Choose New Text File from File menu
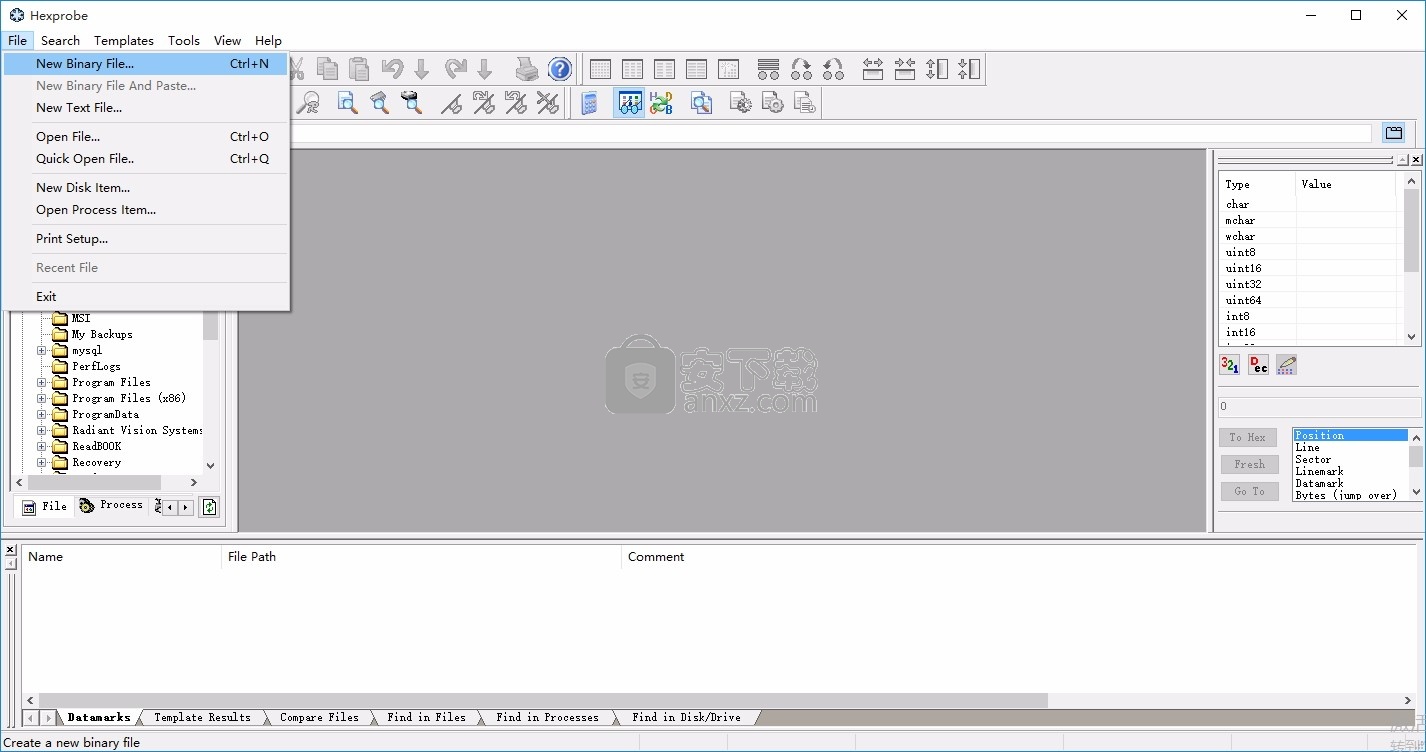 146,108
